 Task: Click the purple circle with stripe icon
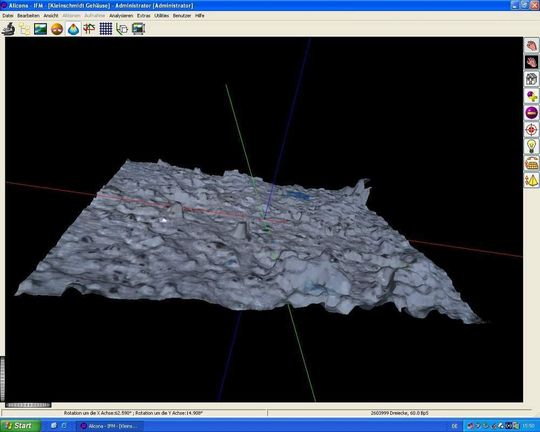click(531, 112)
